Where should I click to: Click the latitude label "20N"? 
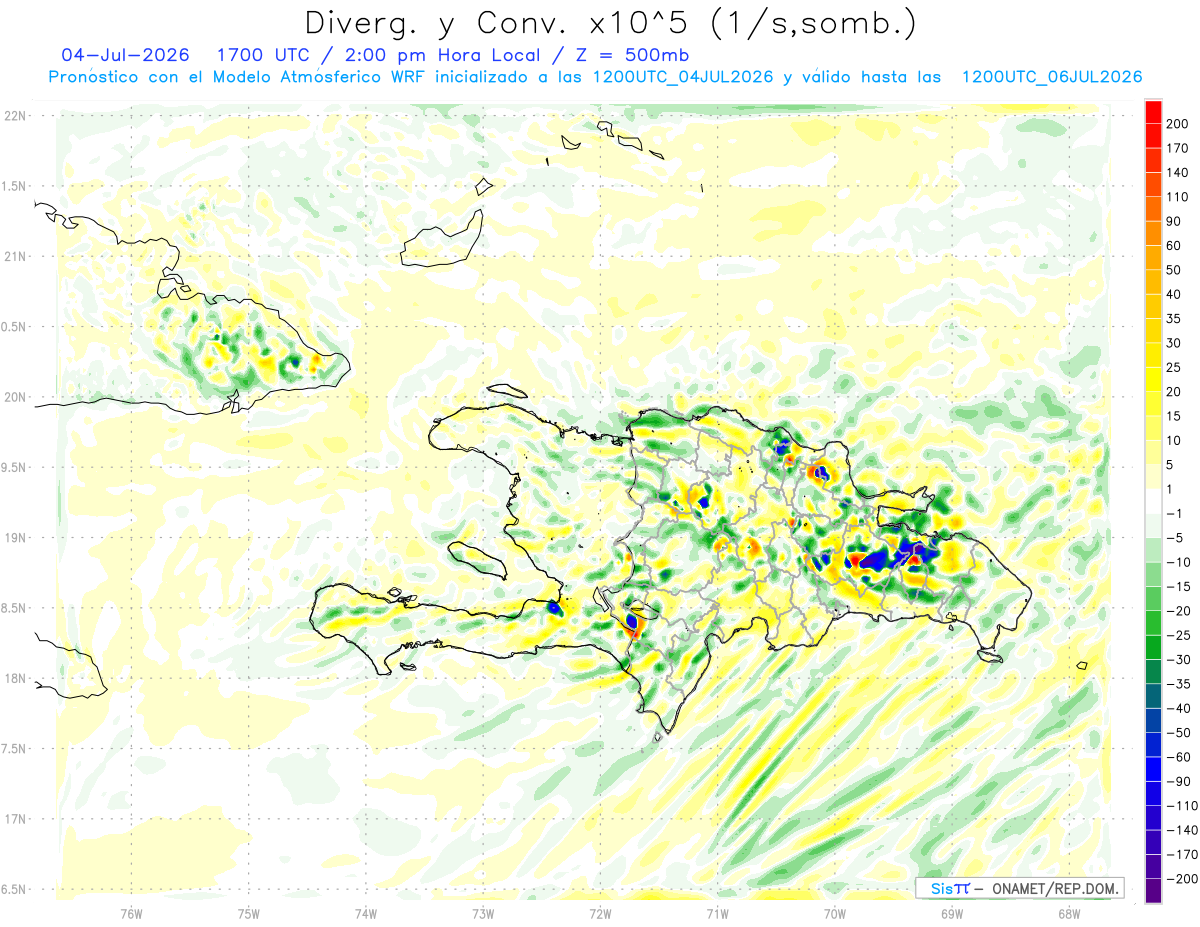coord(15,397)
